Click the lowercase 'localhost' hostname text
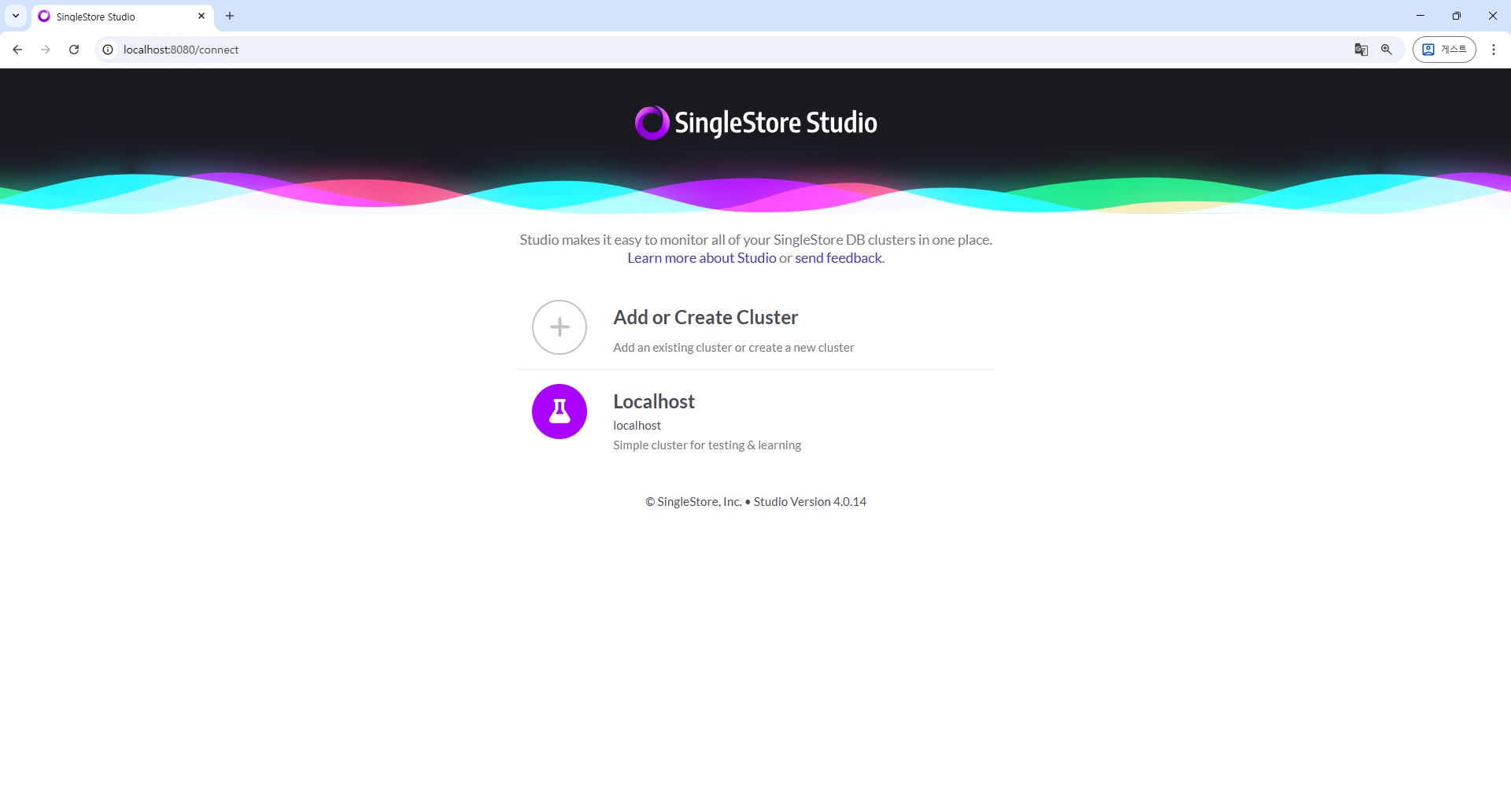1511x812 pixels. point(637,426)
